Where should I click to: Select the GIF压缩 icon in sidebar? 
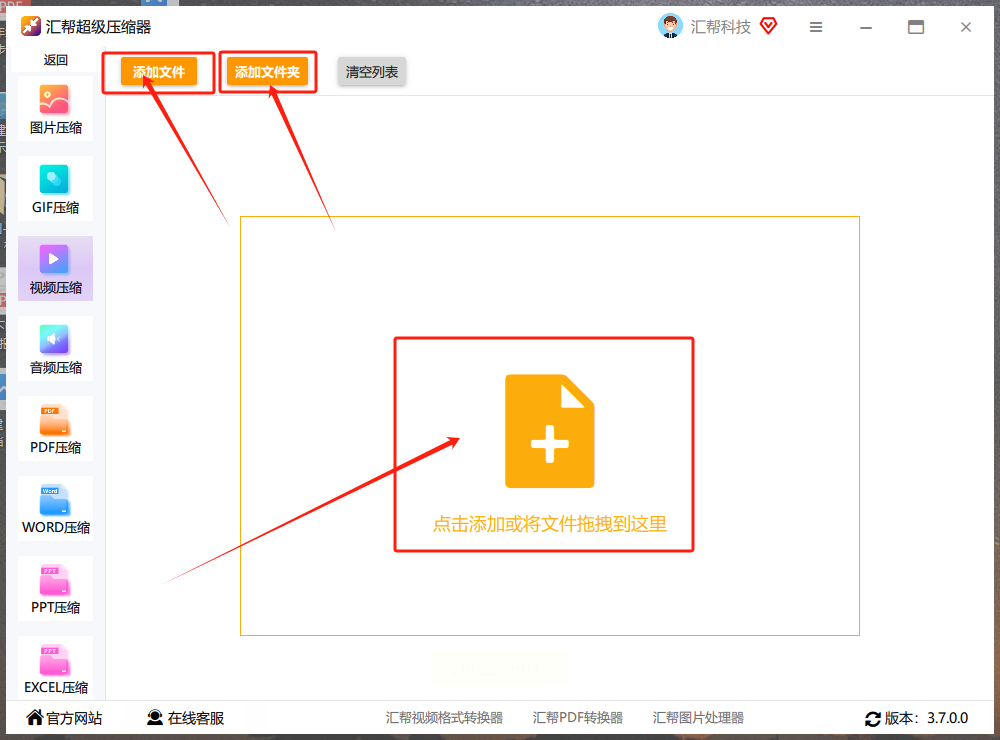coord(54,179)
